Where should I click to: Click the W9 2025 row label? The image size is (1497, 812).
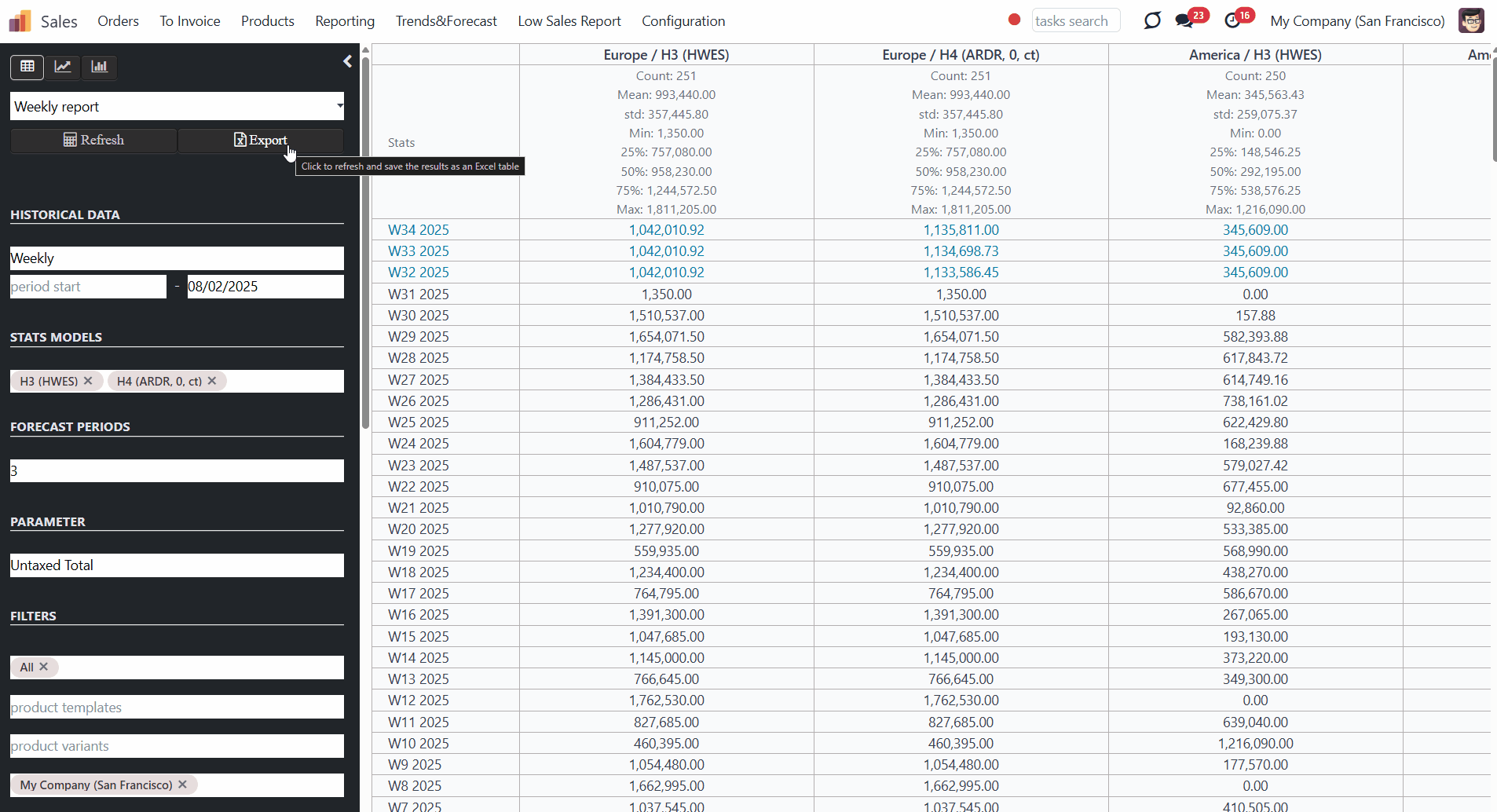(x=415, y=765)
